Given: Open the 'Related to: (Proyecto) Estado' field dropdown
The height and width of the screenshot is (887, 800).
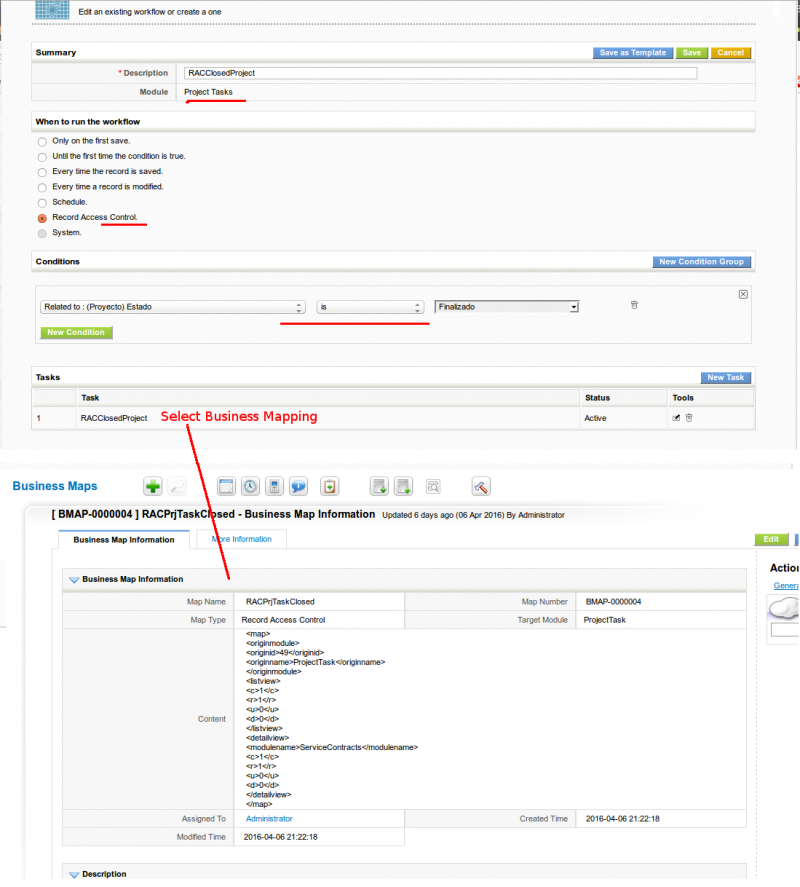Looking at the screenshot, I should (x=172, y=308).
